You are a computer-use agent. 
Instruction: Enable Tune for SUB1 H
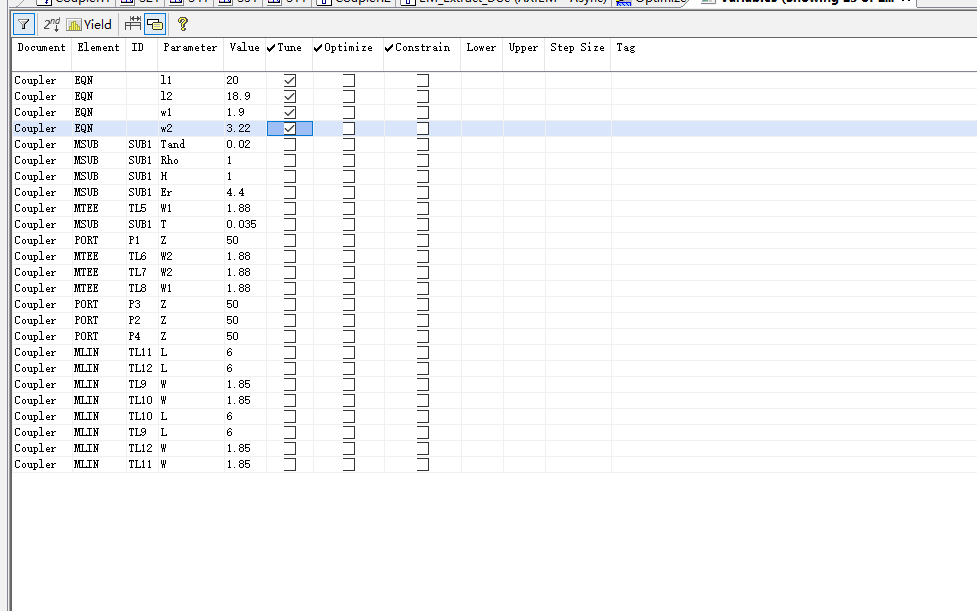tap(290, 176)
